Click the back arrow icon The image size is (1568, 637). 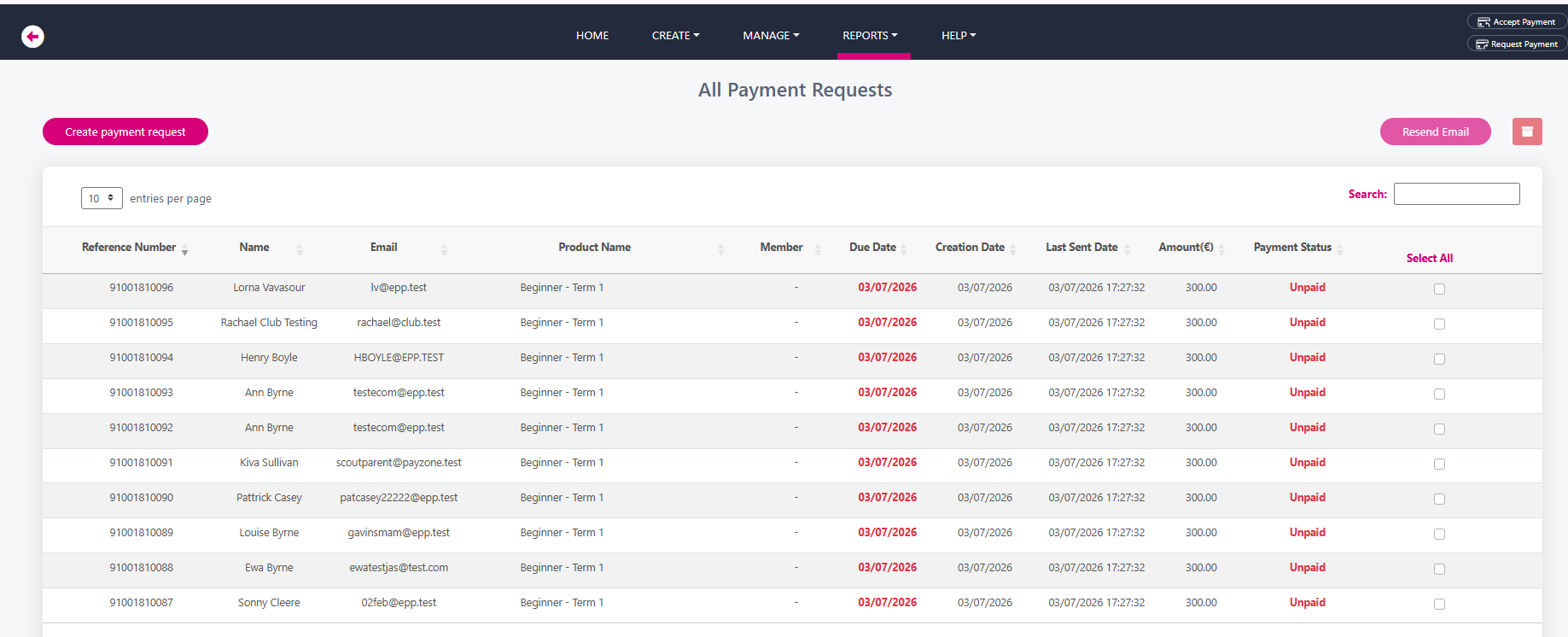[32, 36]
